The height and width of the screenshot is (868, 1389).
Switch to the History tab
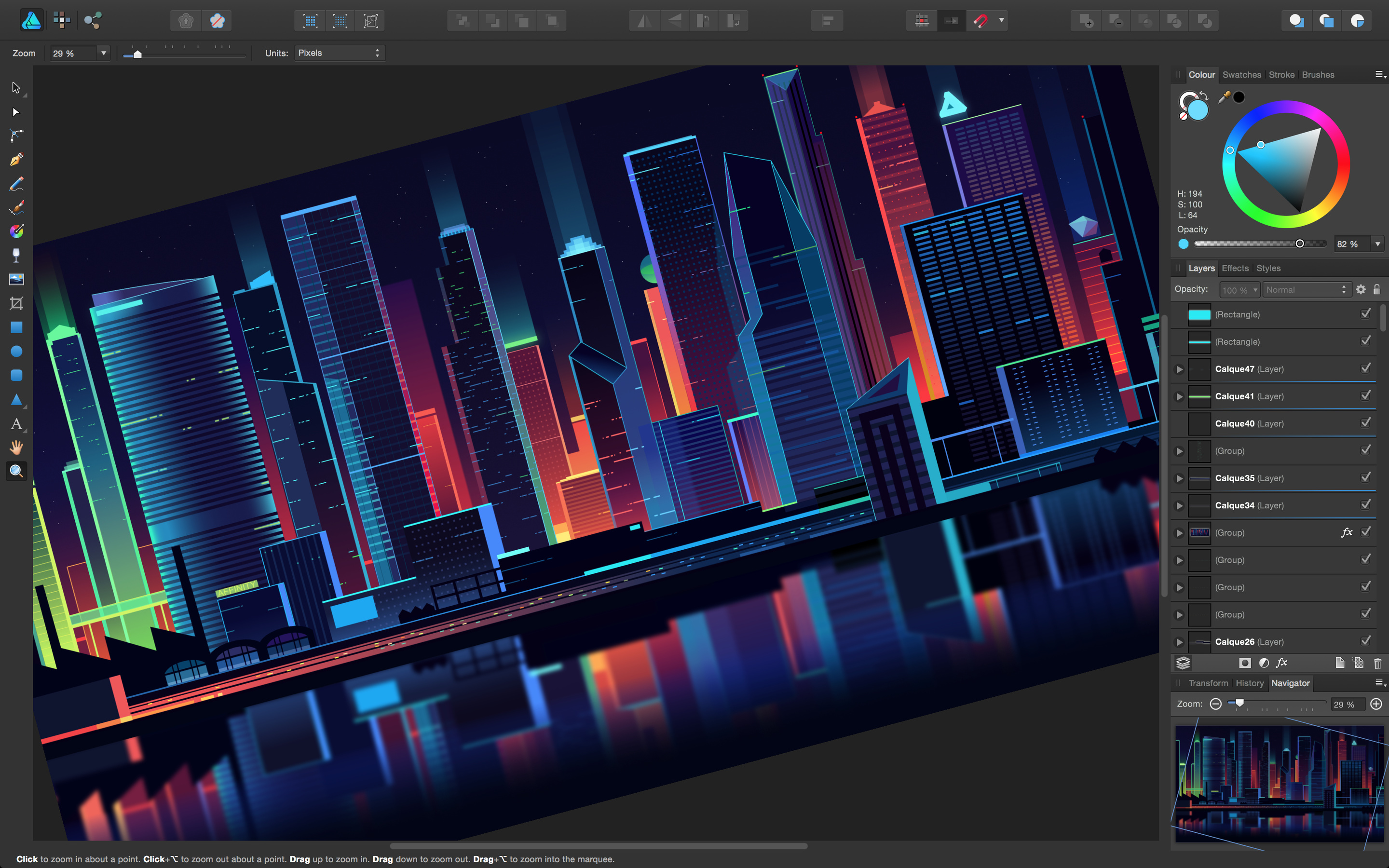1250,683
